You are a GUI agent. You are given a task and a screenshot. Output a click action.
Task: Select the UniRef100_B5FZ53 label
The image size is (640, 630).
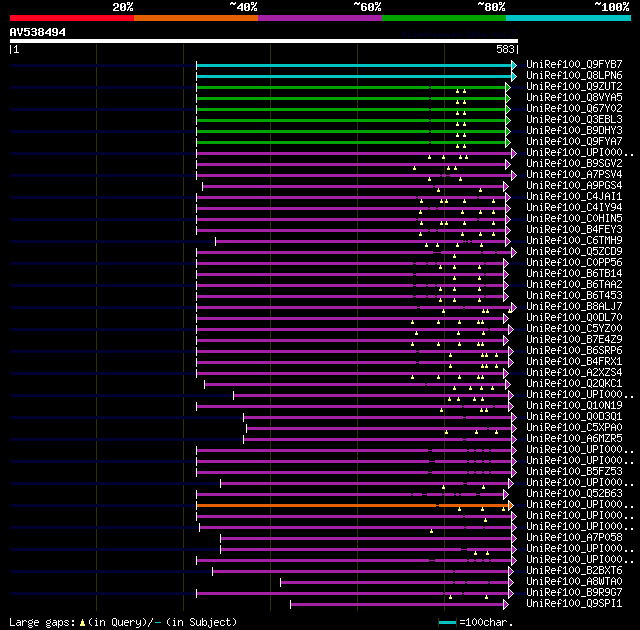click(574, 472)
